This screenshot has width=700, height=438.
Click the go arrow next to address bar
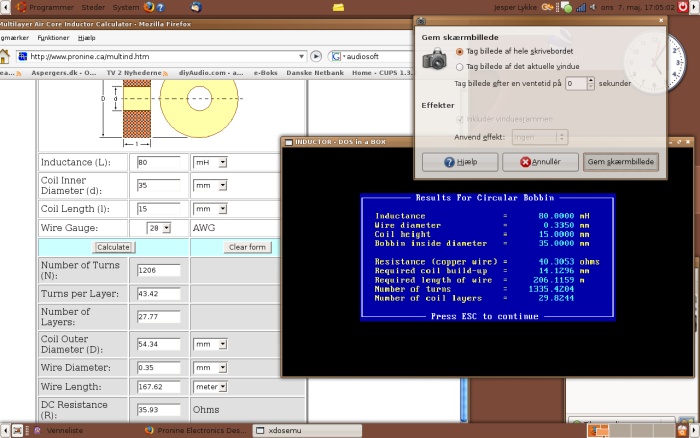[x=316, y=56]
